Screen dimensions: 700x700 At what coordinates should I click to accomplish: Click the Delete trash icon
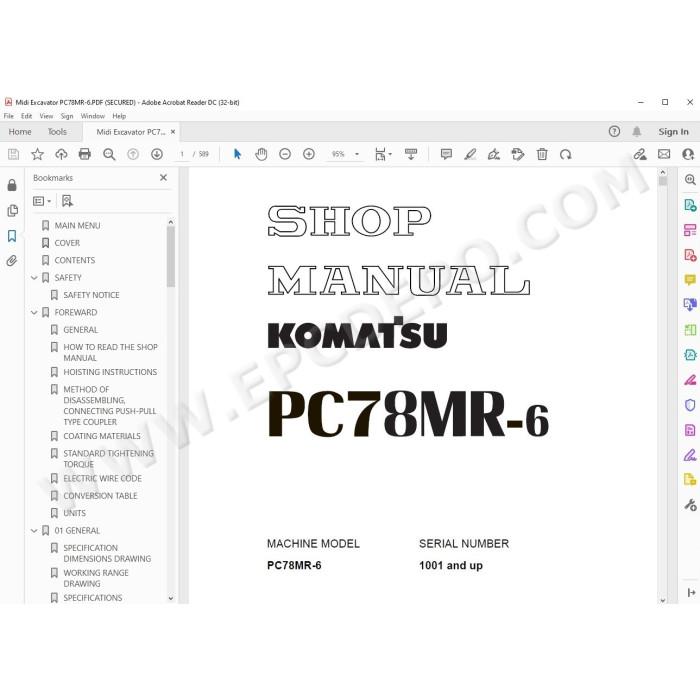coord(542,154)
